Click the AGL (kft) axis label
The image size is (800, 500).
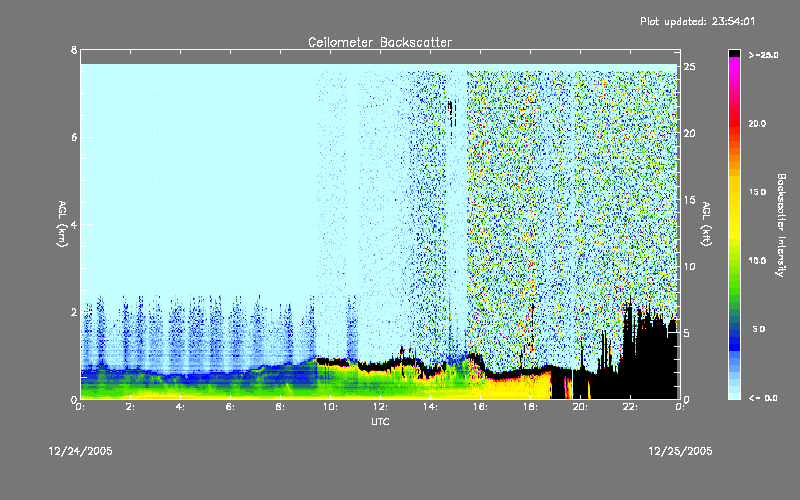click(x=706, y=224)
